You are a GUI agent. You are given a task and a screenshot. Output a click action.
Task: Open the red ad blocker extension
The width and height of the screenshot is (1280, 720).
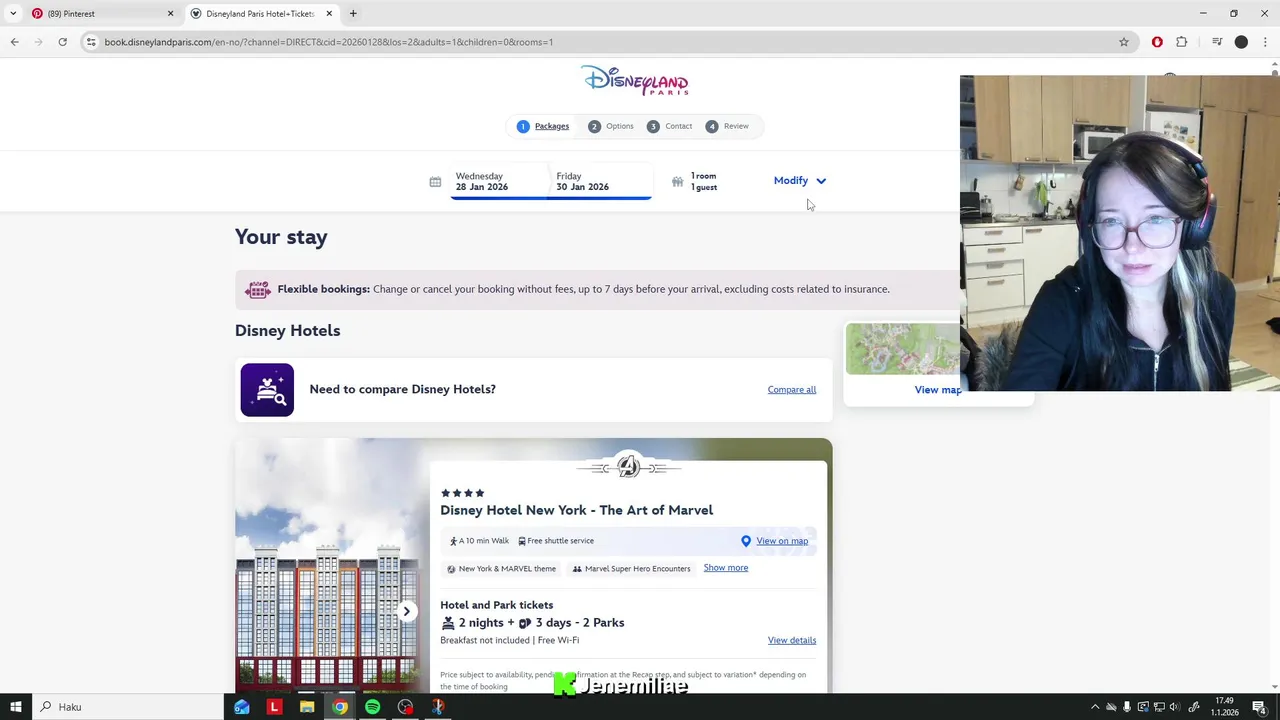pos(1157,42)
